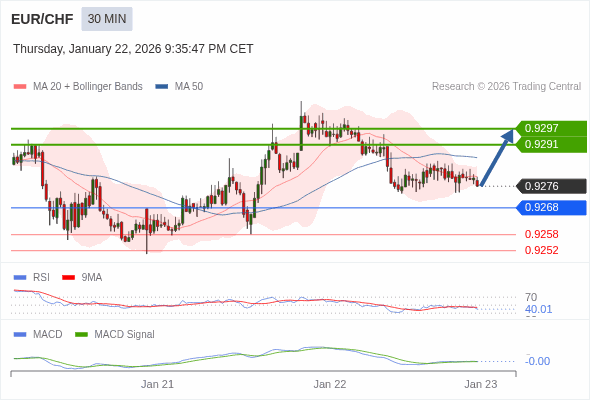Screen dimensions: 590x400
Task: Click the Jan 23 date axis label
Action: coord(481,384)
